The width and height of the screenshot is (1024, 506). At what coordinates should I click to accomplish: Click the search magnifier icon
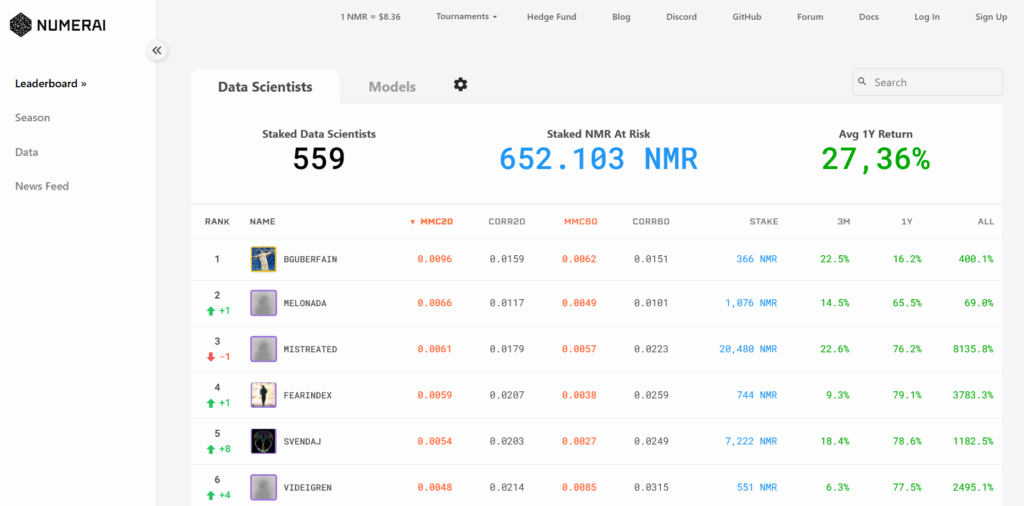[864, 82]
